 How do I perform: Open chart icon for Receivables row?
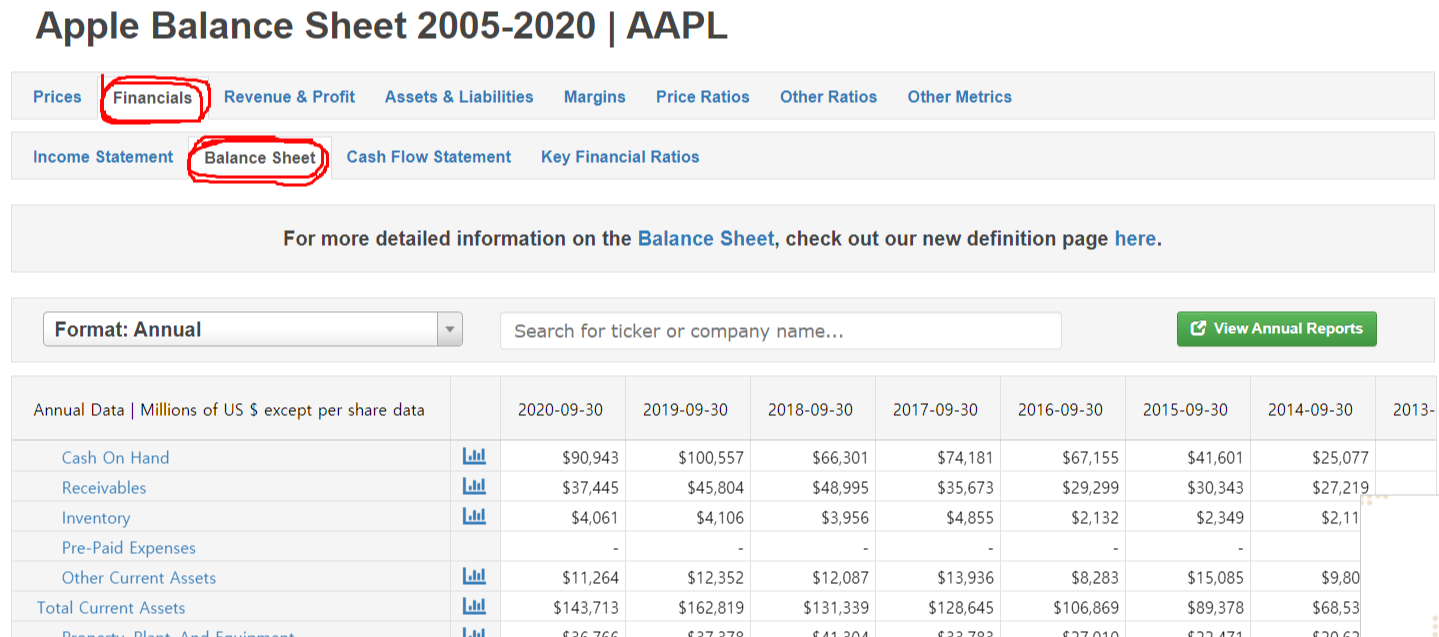[474, 486]
